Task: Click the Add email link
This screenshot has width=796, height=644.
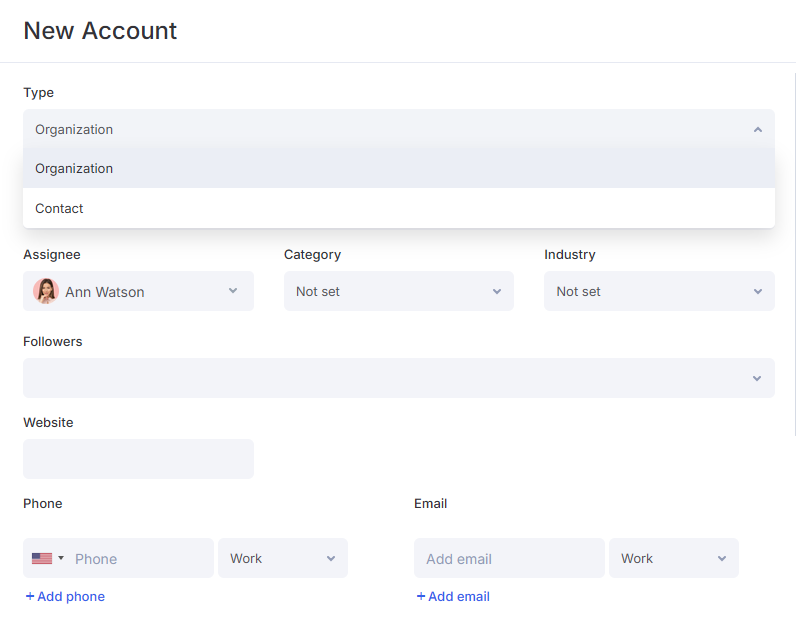Action: point(453,596)
